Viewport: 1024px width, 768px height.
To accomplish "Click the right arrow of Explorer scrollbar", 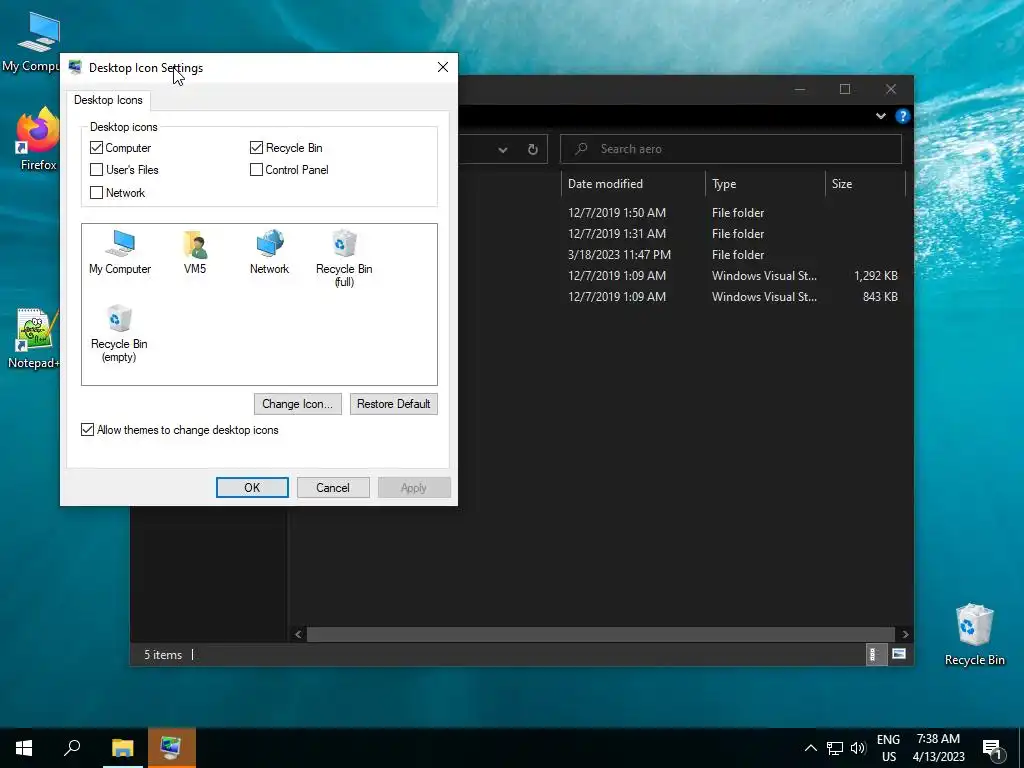I will (905, 635).
